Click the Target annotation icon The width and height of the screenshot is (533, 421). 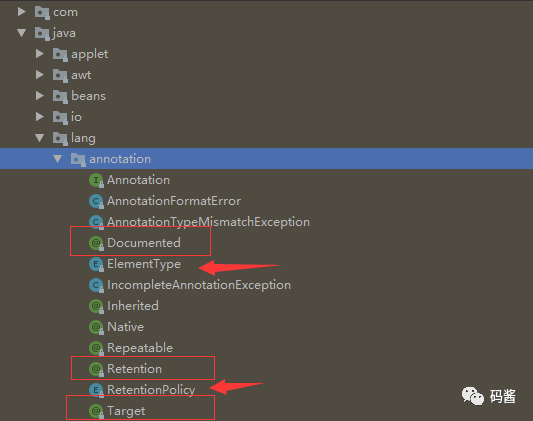(96, 411)
